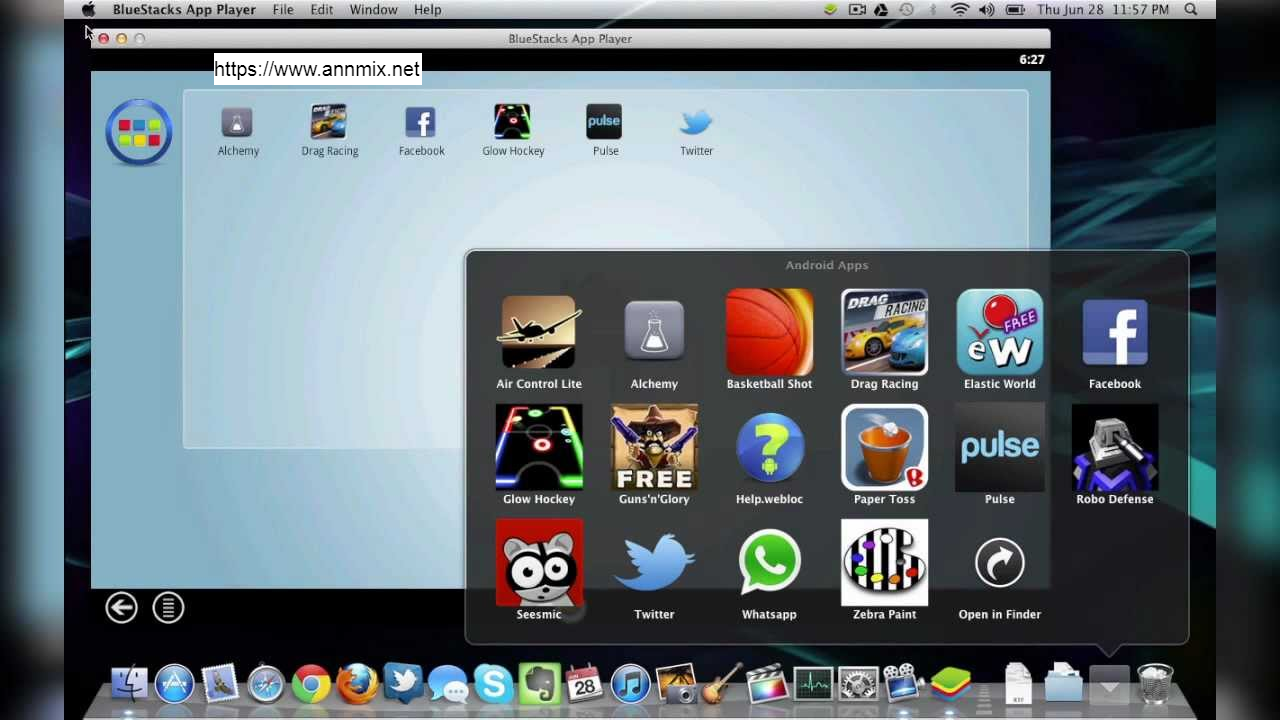Click the Wi-Fi status icon
Viewport: 1280px width, 720px height.
[960, 9]
